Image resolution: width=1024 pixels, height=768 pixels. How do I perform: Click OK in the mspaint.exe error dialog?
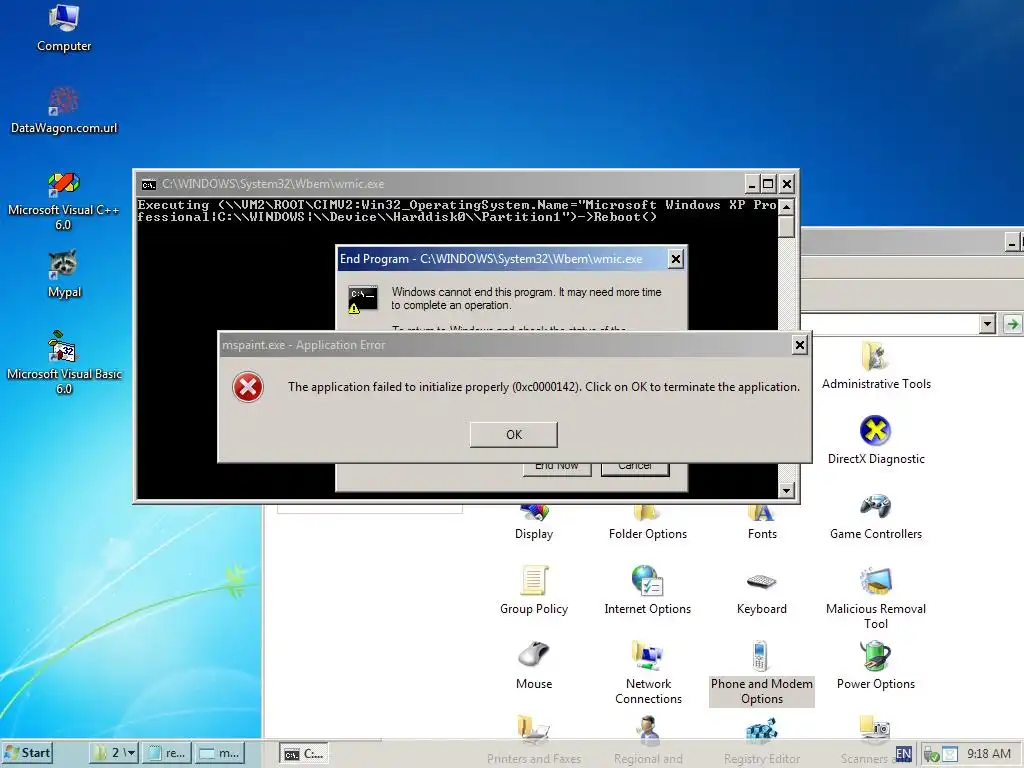tap(513, 434)
